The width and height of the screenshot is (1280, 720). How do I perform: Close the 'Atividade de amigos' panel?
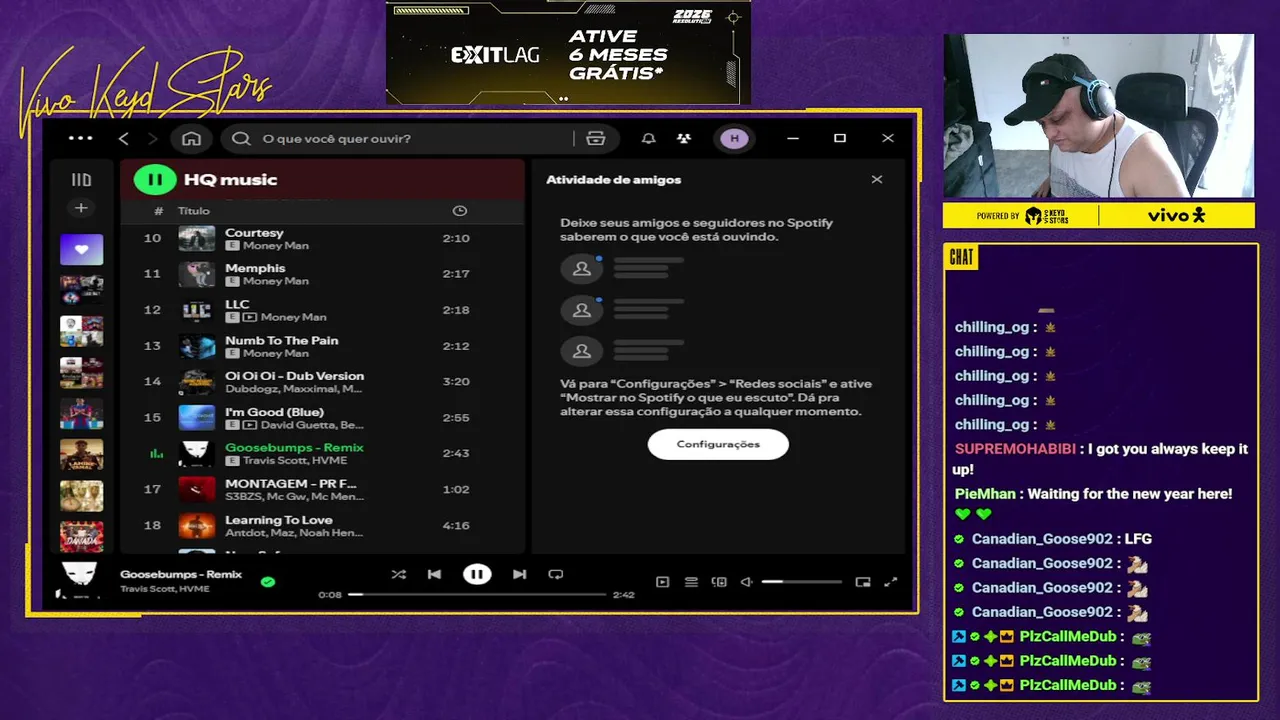click(877, 180)
